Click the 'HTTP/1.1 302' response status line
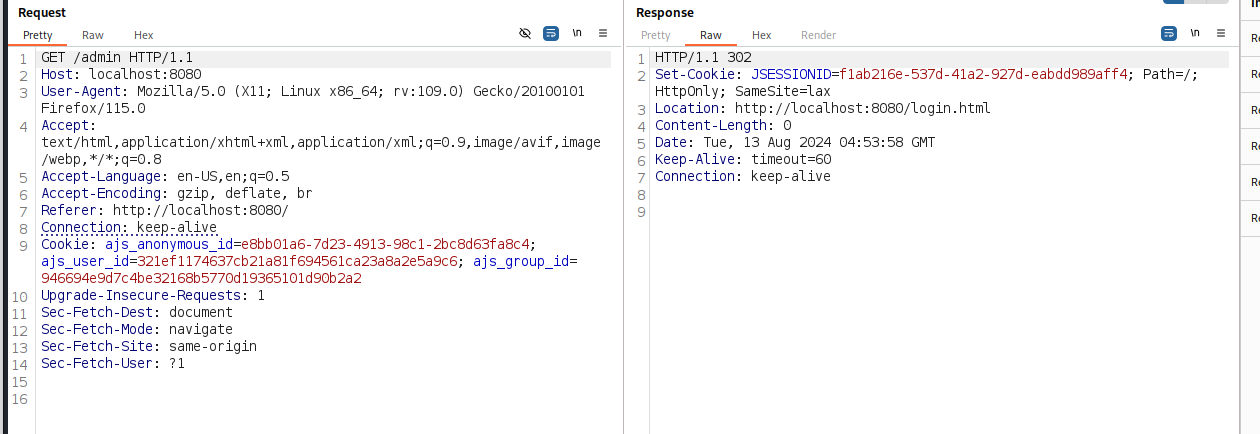The width and height of the screenshot is (1260, 434). (x=703, y=59)
